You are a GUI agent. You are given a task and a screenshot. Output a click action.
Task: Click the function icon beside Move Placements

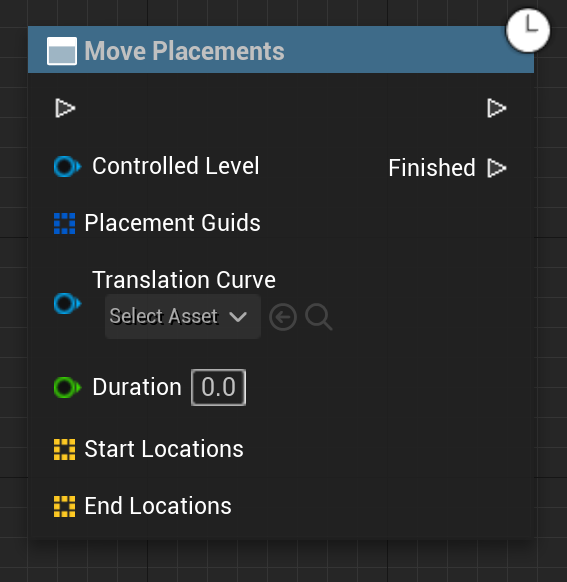pyautogui.click(x=62, y=51)
